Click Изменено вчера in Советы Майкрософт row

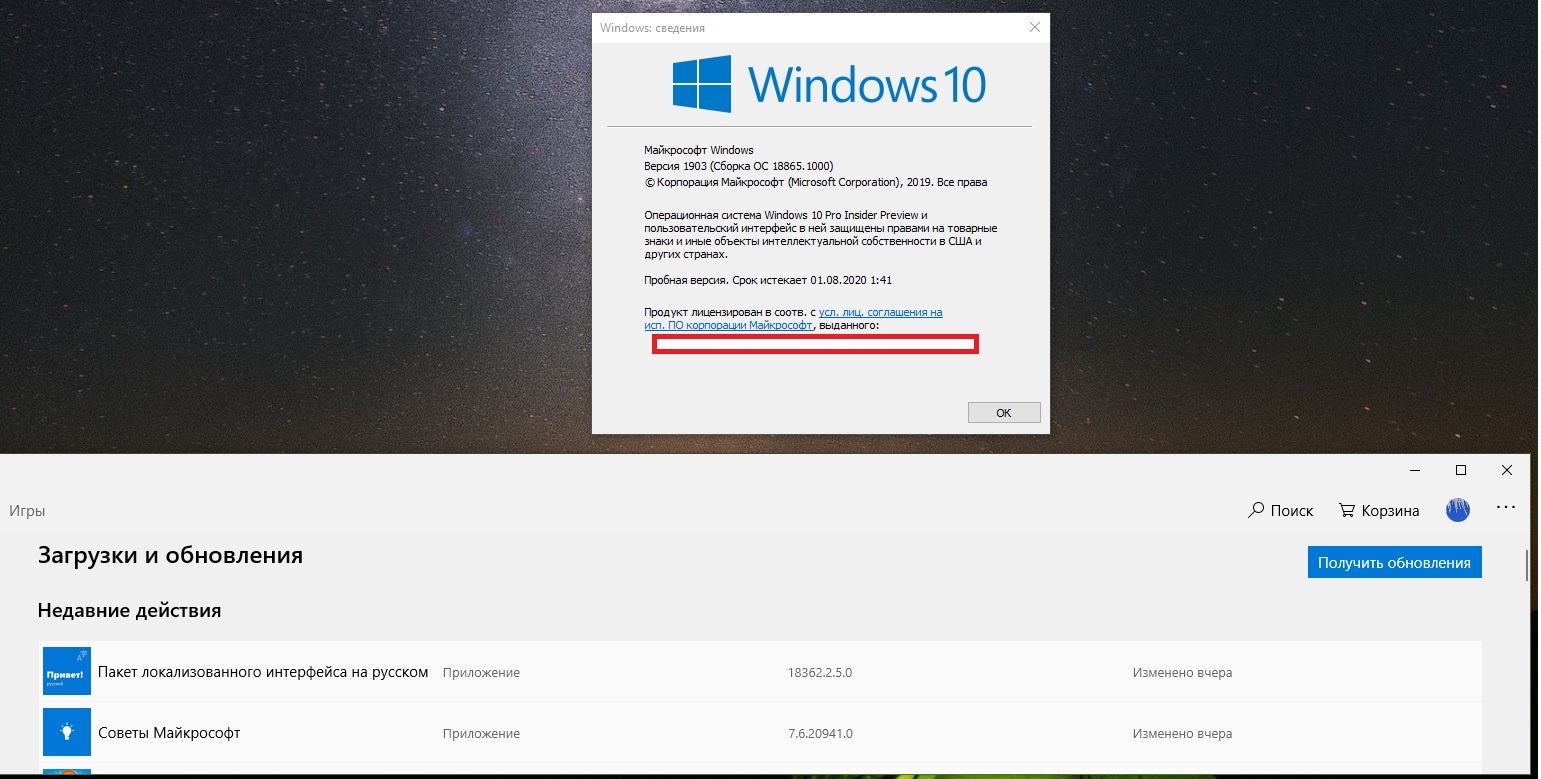click(1182, 734)
